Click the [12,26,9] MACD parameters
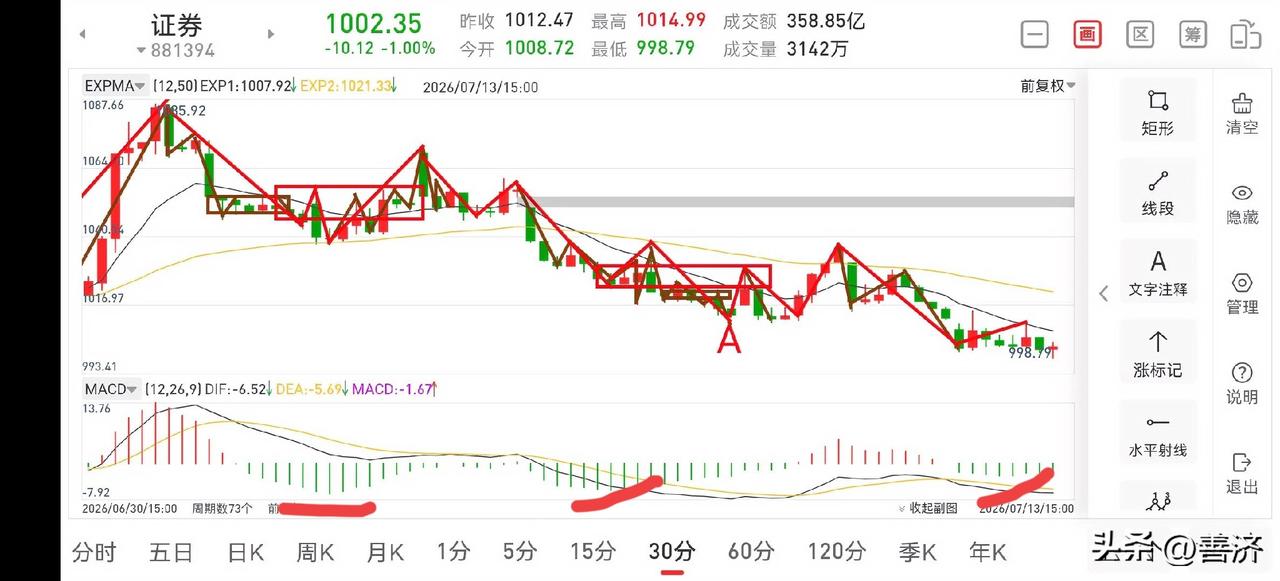The width and height of the screenshot is (1280, 581). (173, 389)
